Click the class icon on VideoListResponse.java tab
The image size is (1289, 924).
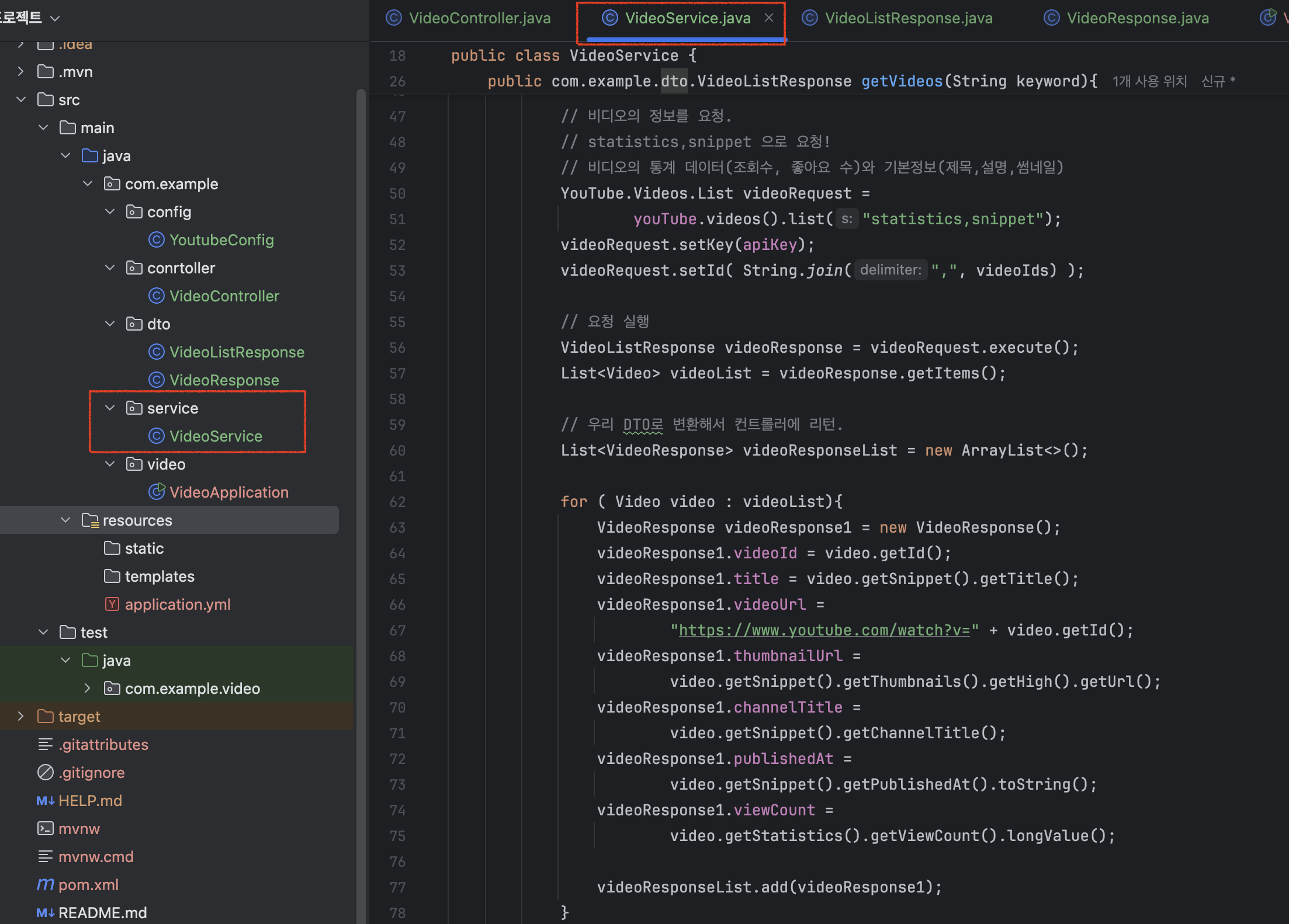[x=810, y=18]
